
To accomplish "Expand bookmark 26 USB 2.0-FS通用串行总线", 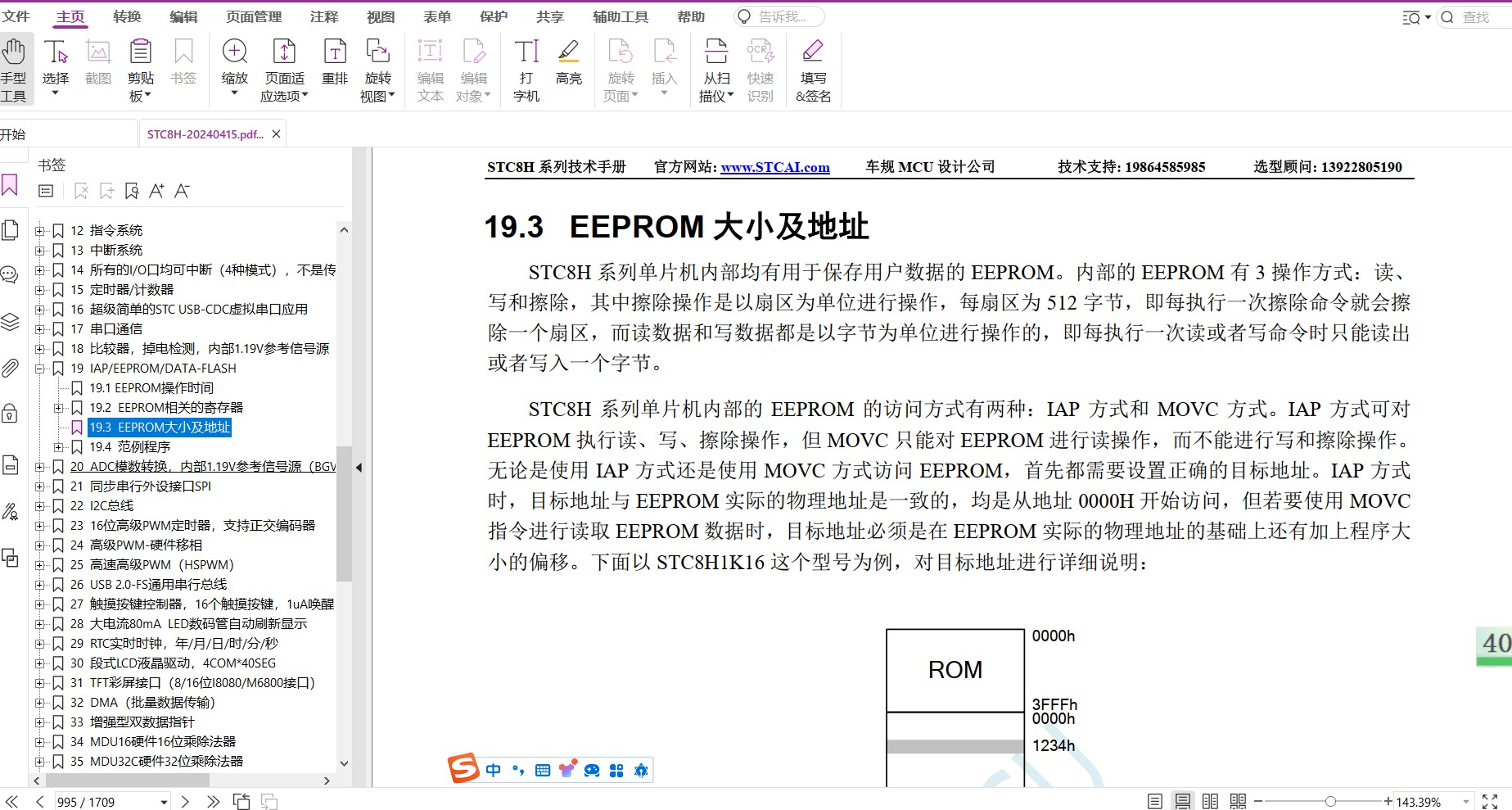I will pyautogui.click(x=39, y=585).
